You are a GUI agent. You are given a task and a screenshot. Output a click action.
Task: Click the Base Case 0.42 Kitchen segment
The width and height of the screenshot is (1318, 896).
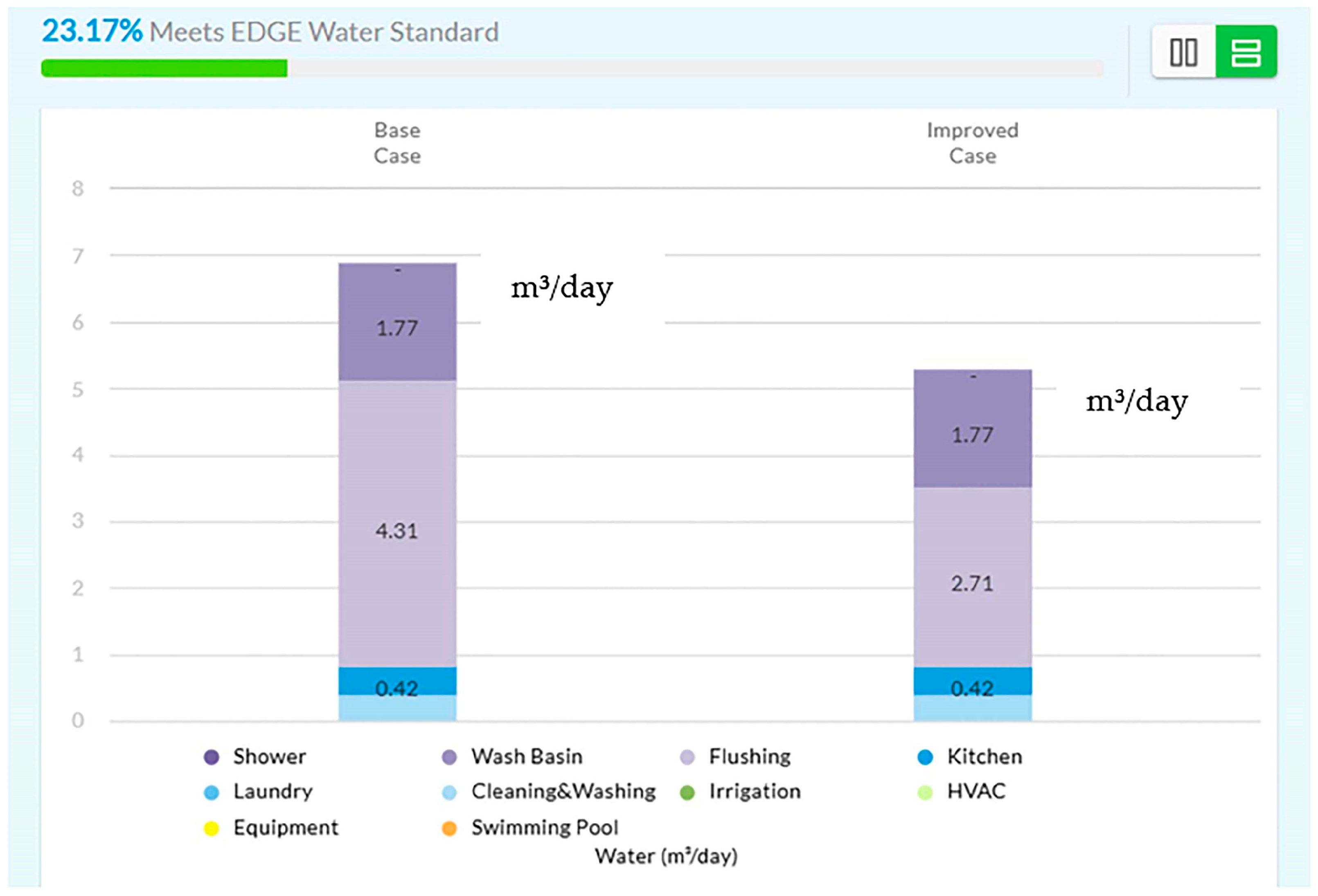point(397,680)
